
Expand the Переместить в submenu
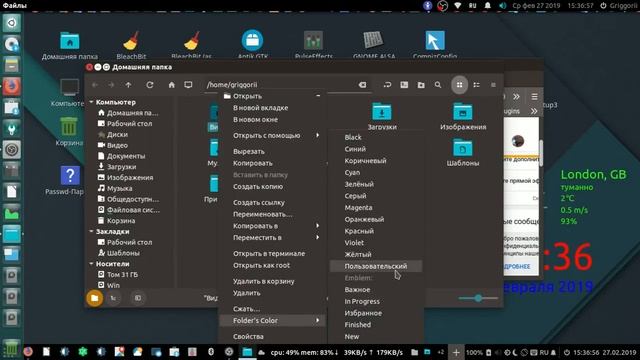(x=318, y=238)
